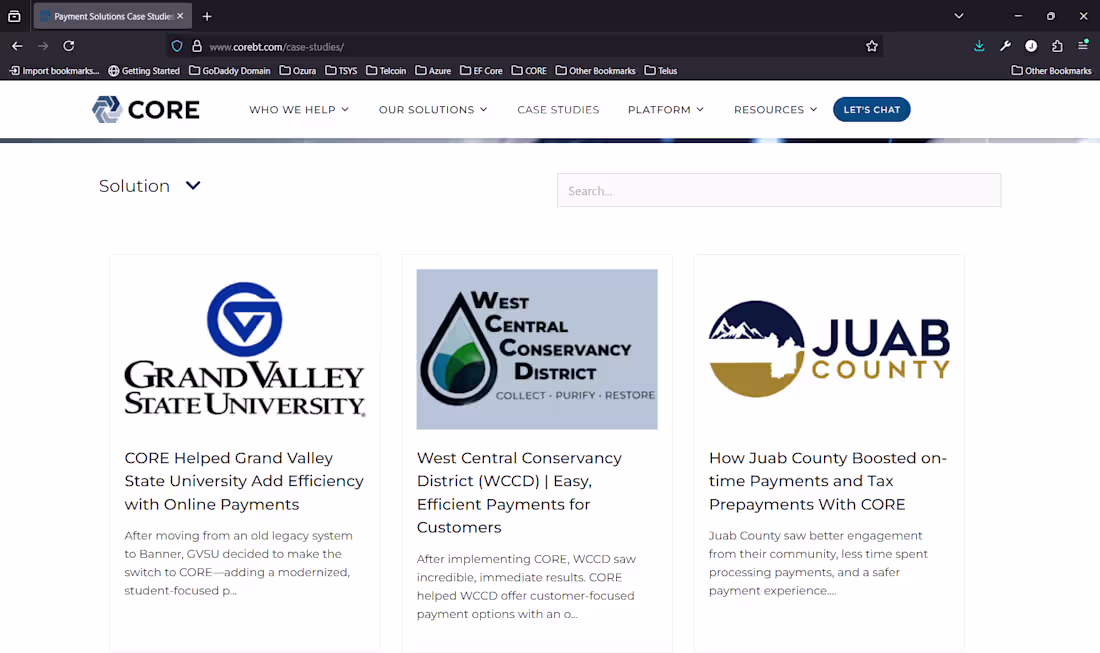Screen dimensions: 1100x653
Task: Click the browser back arrow
Action: pos(18,46)
